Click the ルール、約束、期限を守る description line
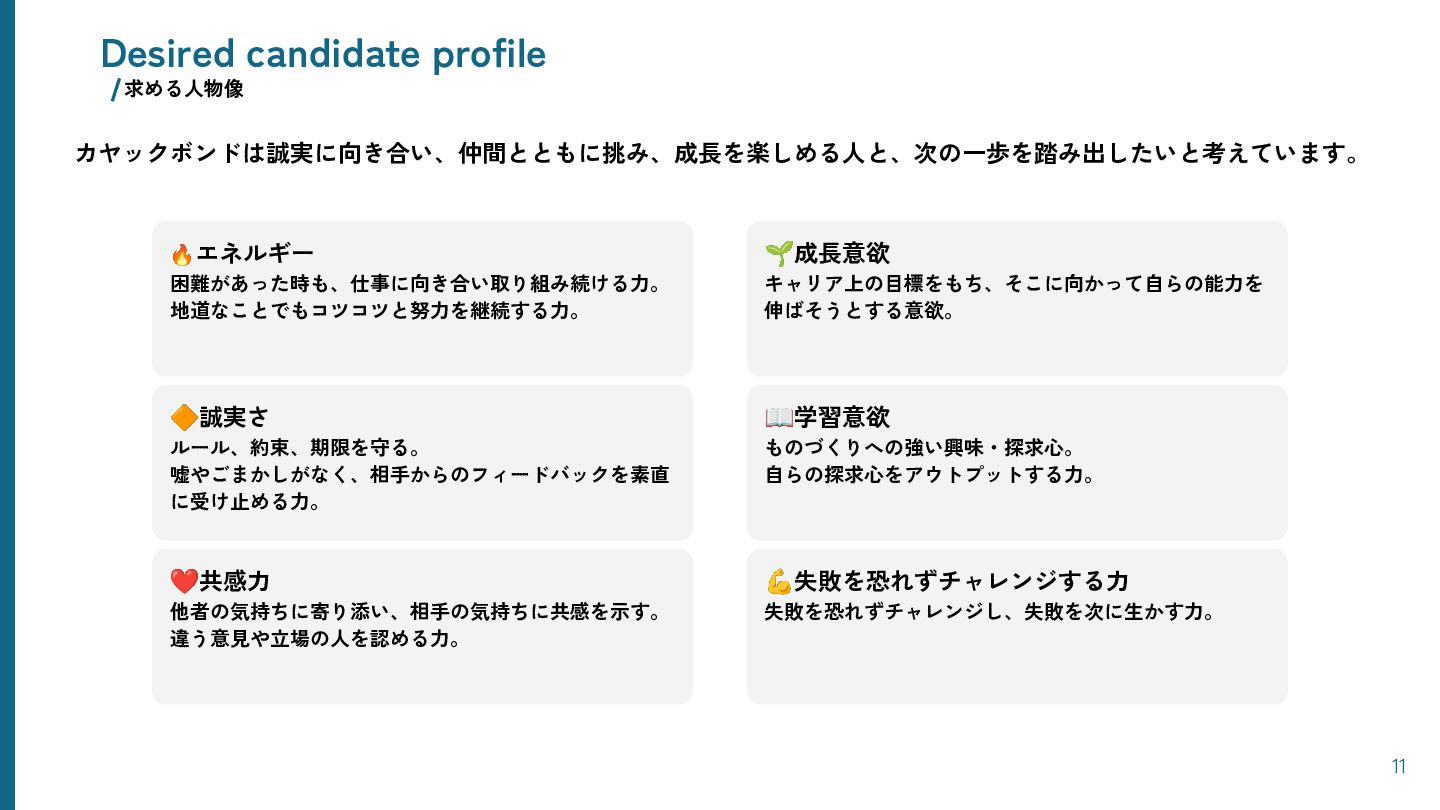1440x810 pixels. 301,447
